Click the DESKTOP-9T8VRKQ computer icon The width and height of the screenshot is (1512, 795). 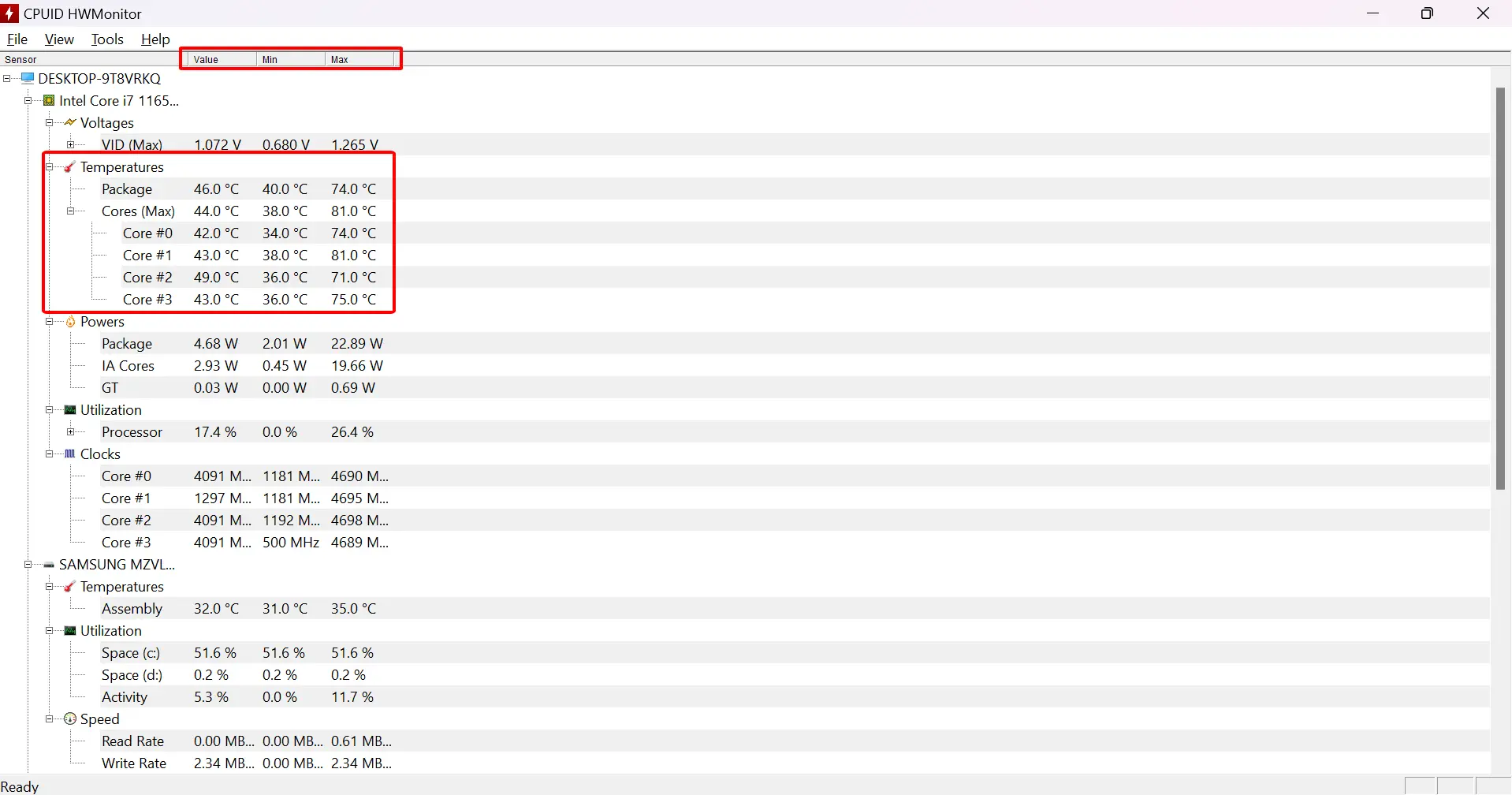coord(28,78)
